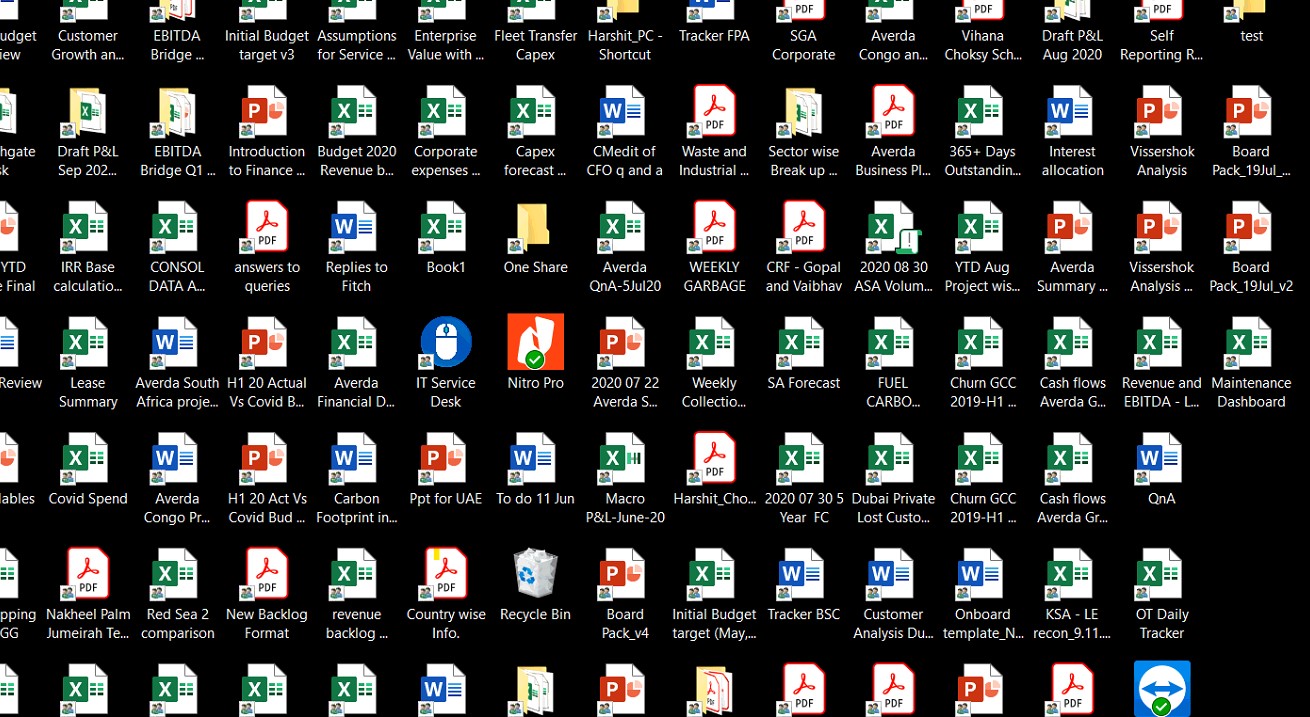Open the CMedit of CFO q and a document
The width and height of the screenshot is (1310, 717).
(x=625, y=110)
